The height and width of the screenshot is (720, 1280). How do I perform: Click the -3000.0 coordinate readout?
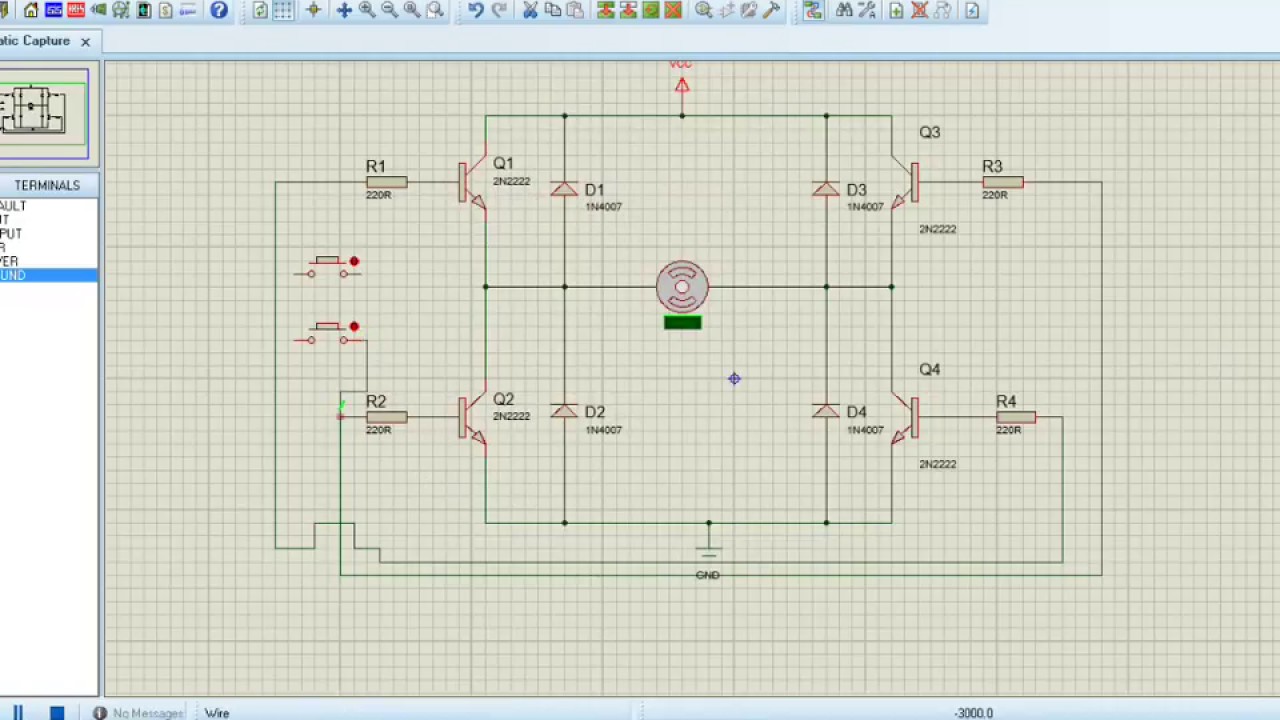coord(973,713)
